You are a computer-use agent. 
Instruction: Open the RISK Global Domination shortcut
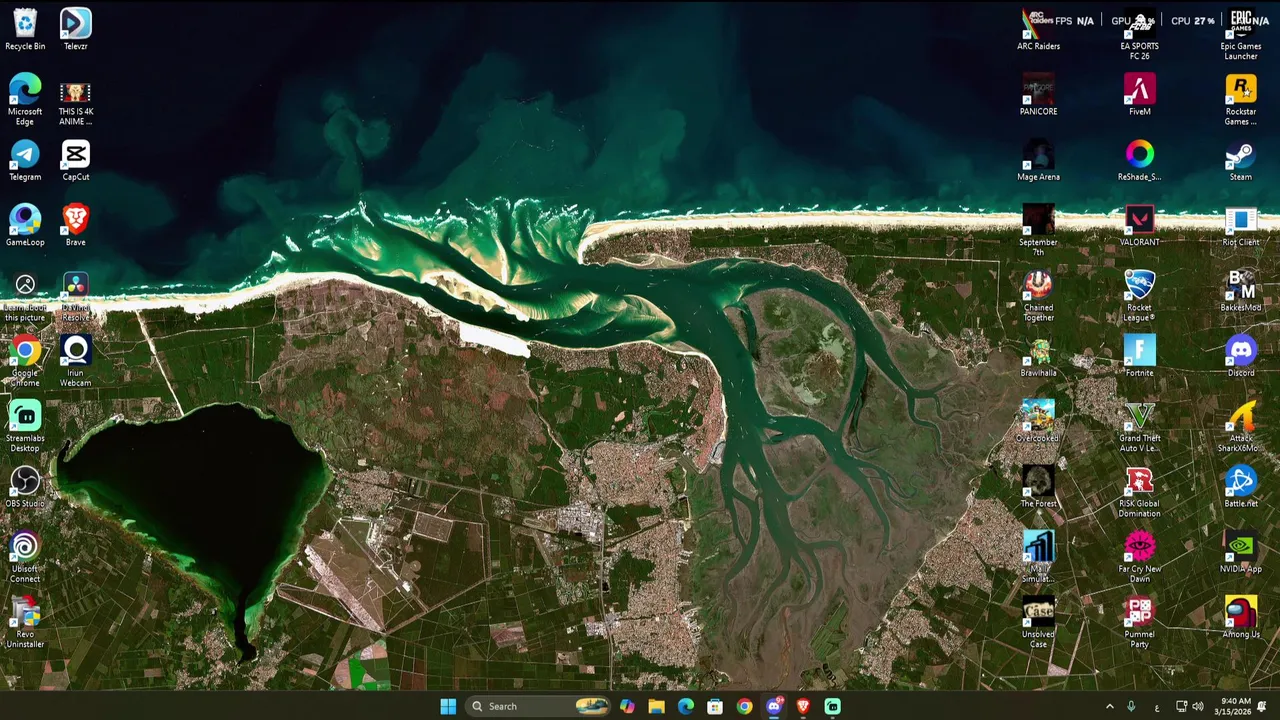click(1139, 491)
